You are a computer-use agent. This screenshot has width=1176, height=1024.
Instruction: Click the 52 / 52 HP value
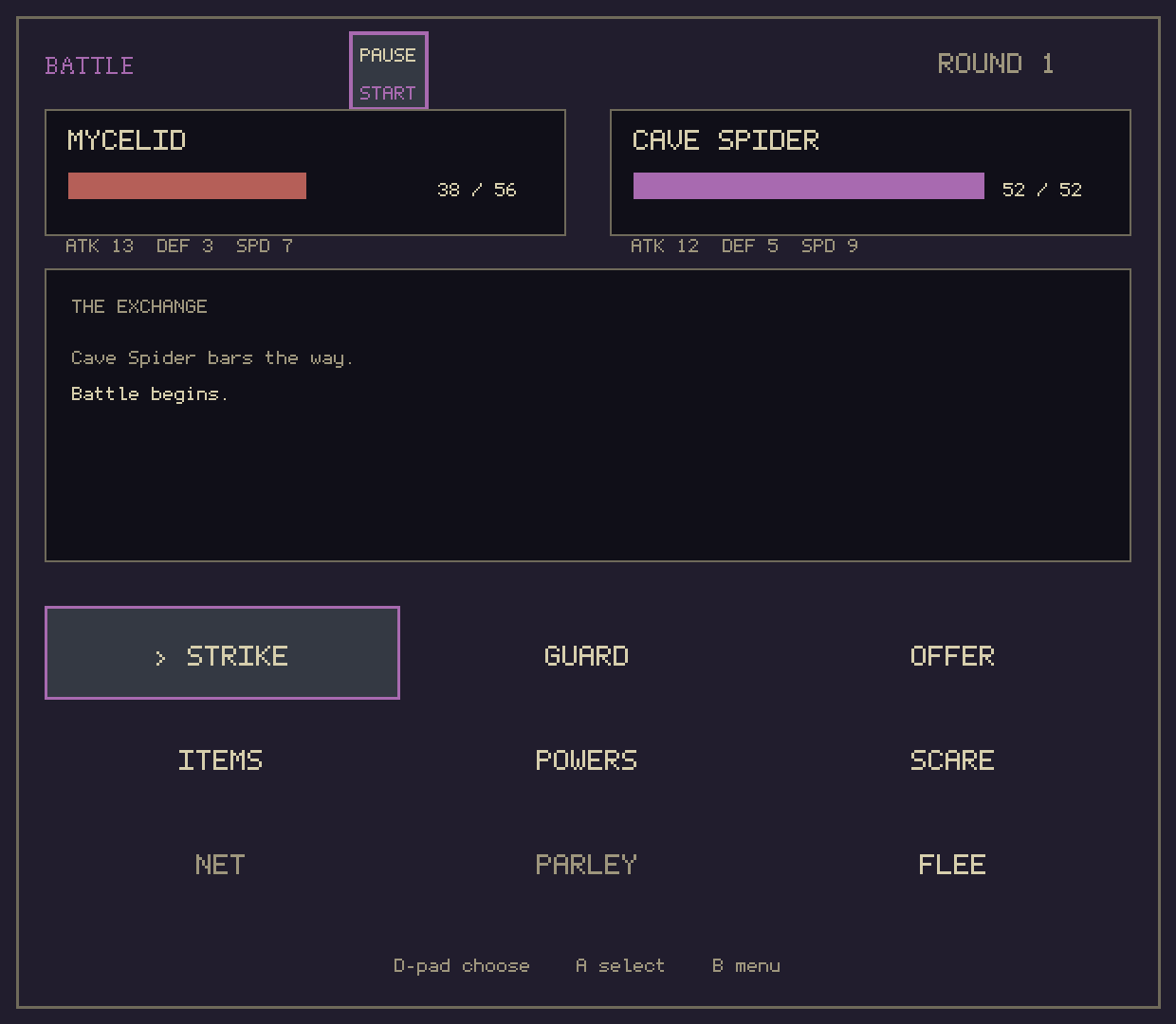(x=1042, y=190)
